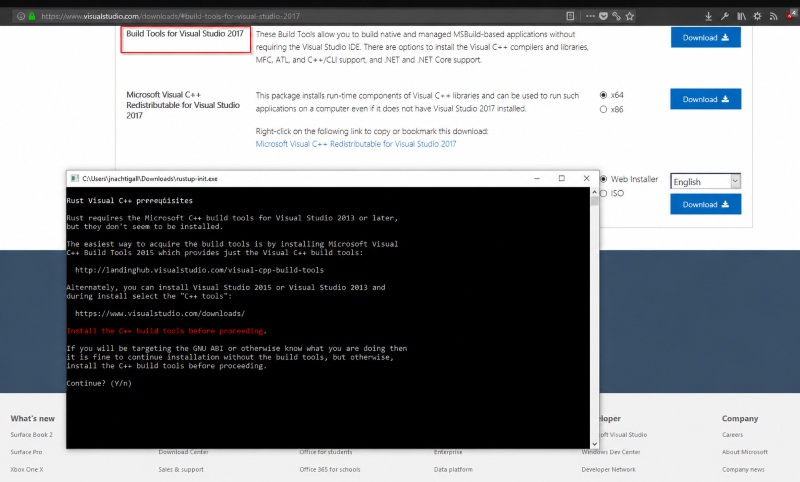This screenshot has width=800, height=482.
Task: Select x86 architecture radio button
Action: point(603,109)
